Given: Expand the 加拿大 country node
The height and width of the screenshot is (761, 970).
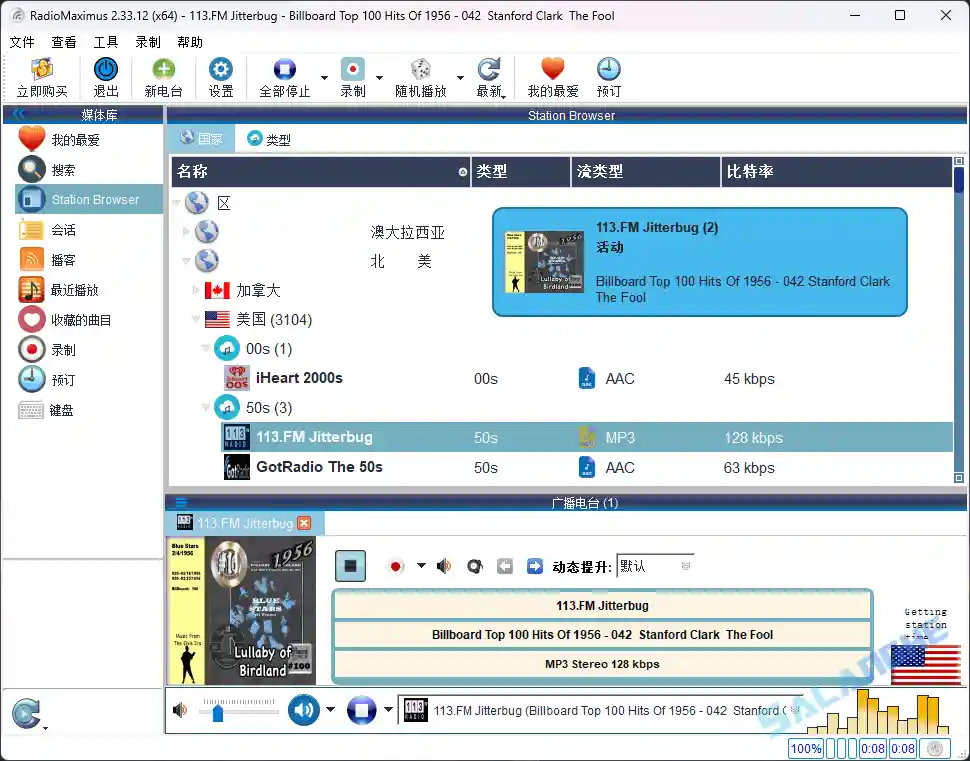Looking at the screenshot, I should coord(196,291).
